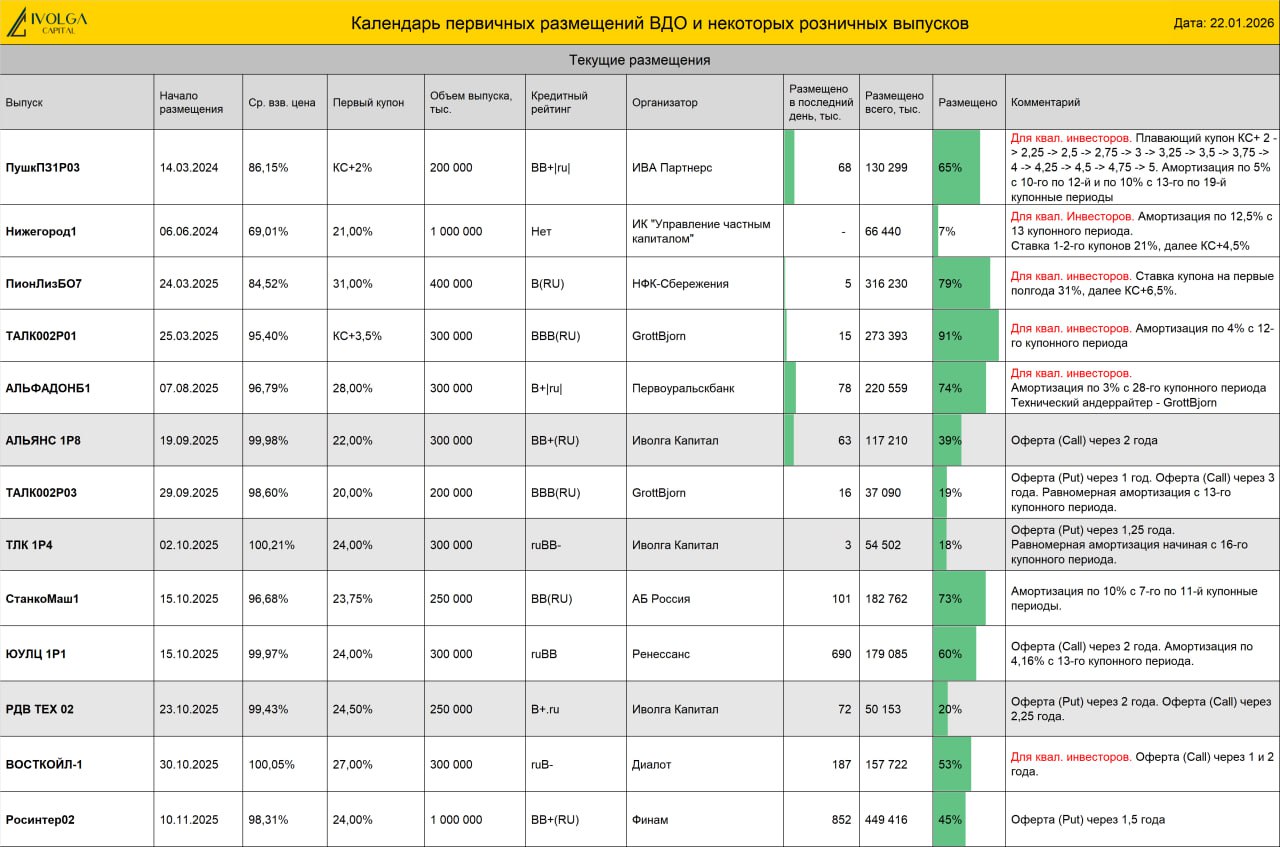Click average price 100,21%
Viewport: 1280px width, 847px height.
pos(271,545)
